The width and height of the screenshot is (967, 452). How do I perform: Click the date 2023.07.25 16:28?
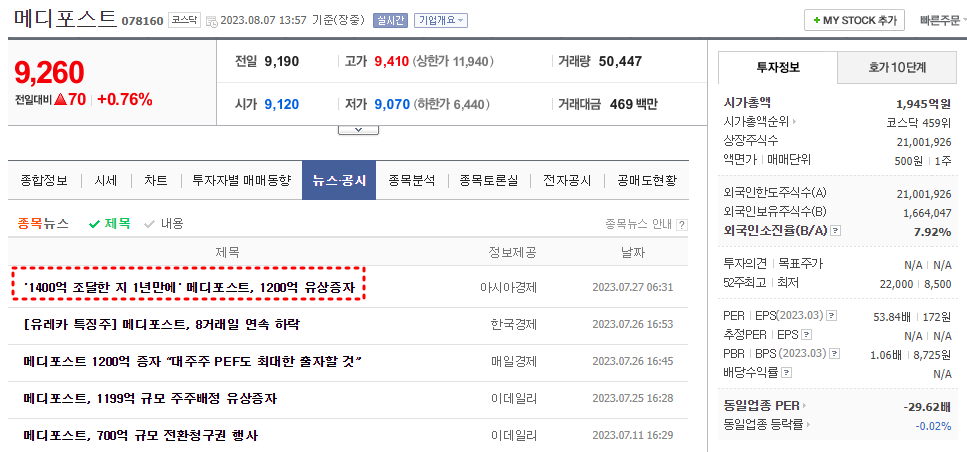632,398
